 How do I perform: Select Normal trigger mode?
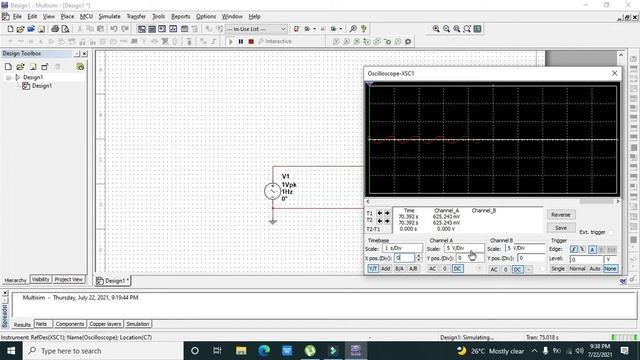click(577, 269)
